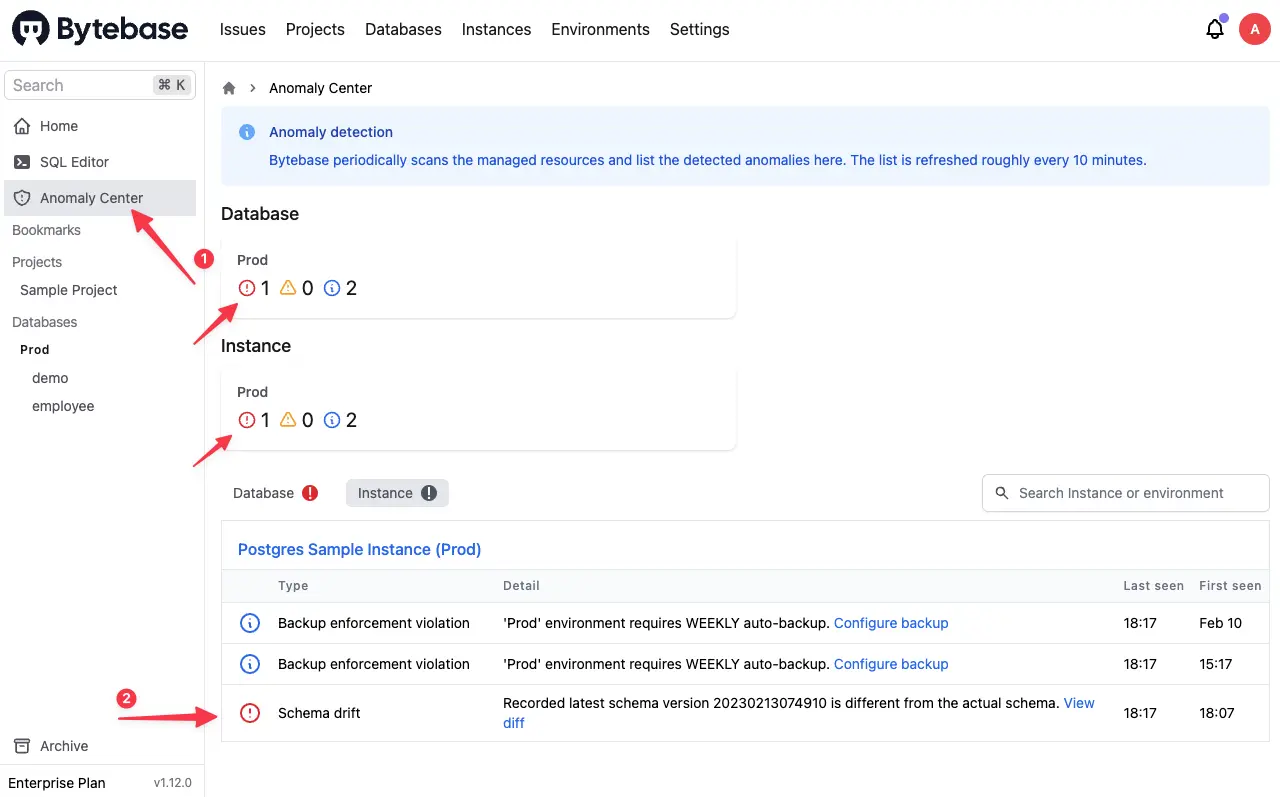Select demo database in sidebar

50,378
